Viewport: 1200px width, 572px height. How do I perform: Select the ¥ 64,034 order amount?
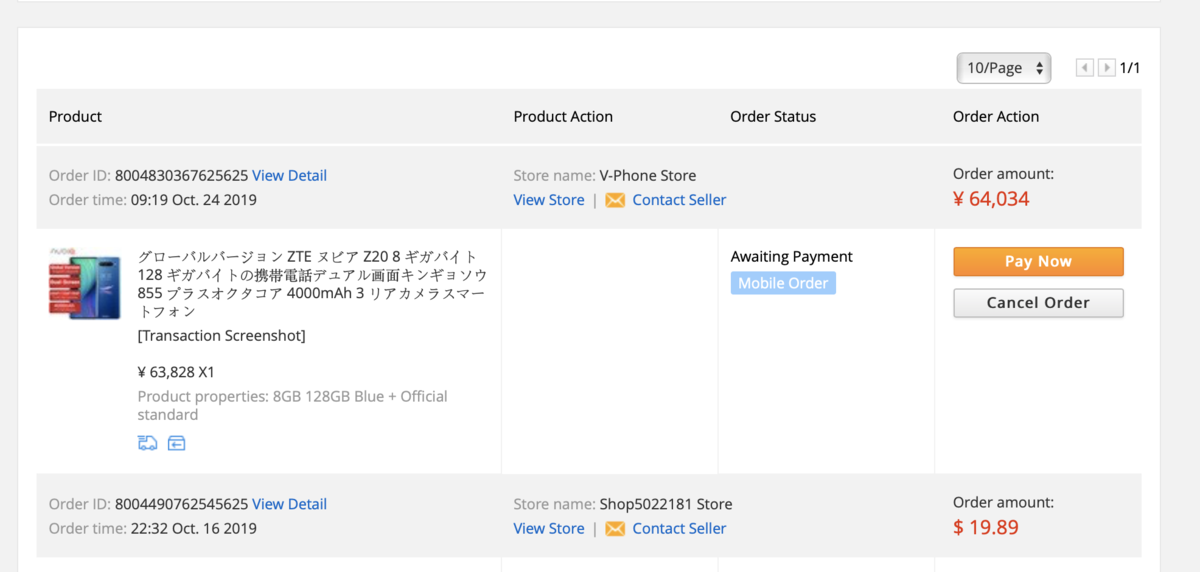coord(991,199)
